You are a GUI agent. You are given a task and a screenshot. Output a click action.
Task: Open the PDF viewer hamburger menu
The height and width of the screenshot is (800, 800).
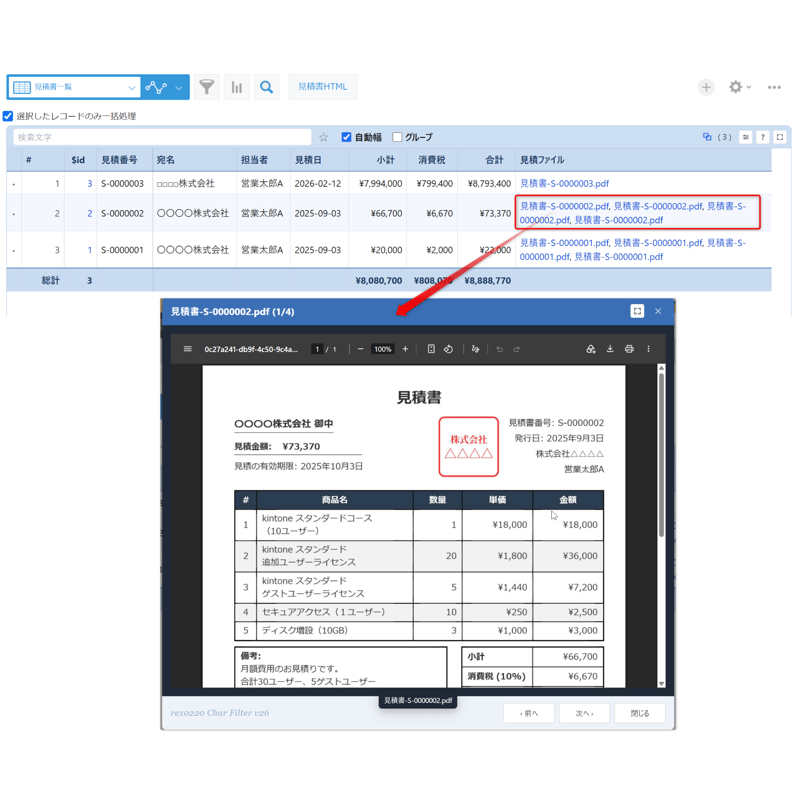[188, 349]
